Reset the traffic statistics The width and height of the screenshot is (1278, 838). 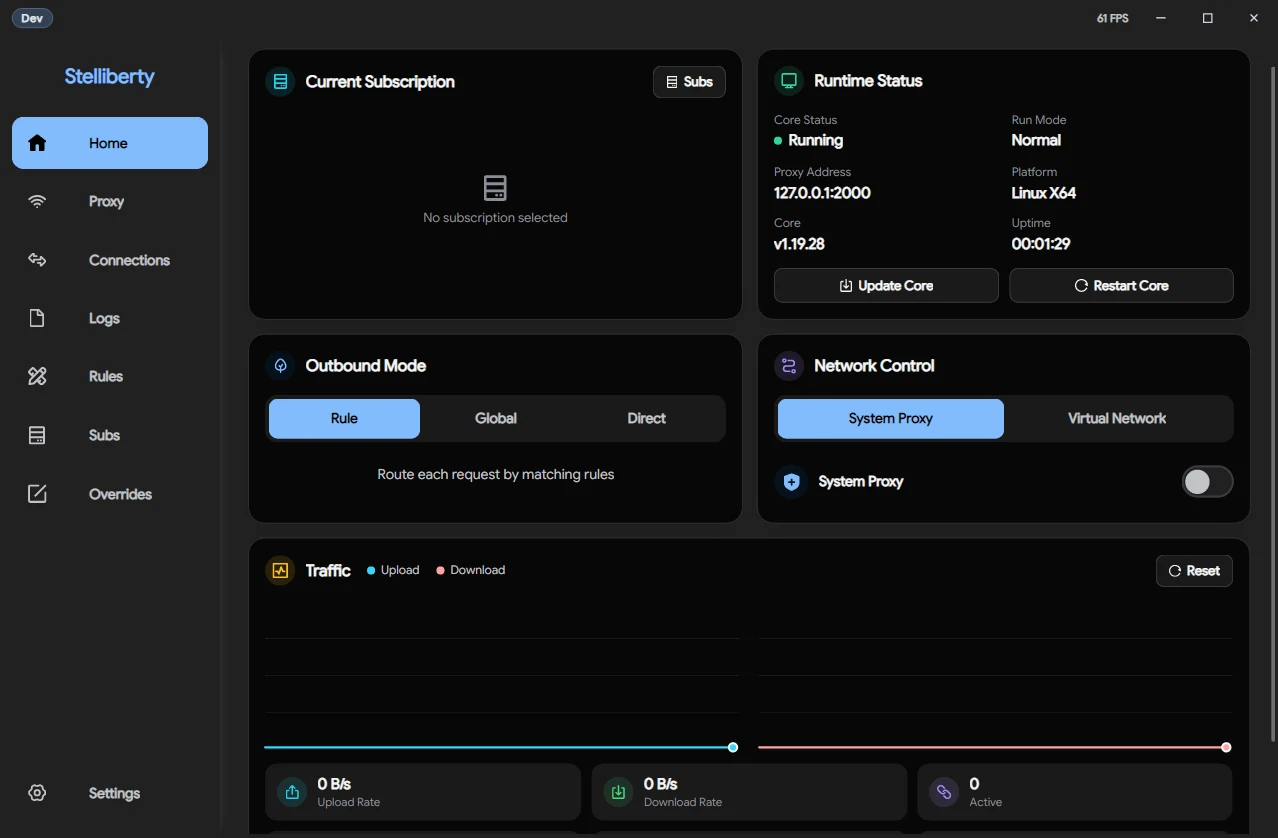(1194, 571)
